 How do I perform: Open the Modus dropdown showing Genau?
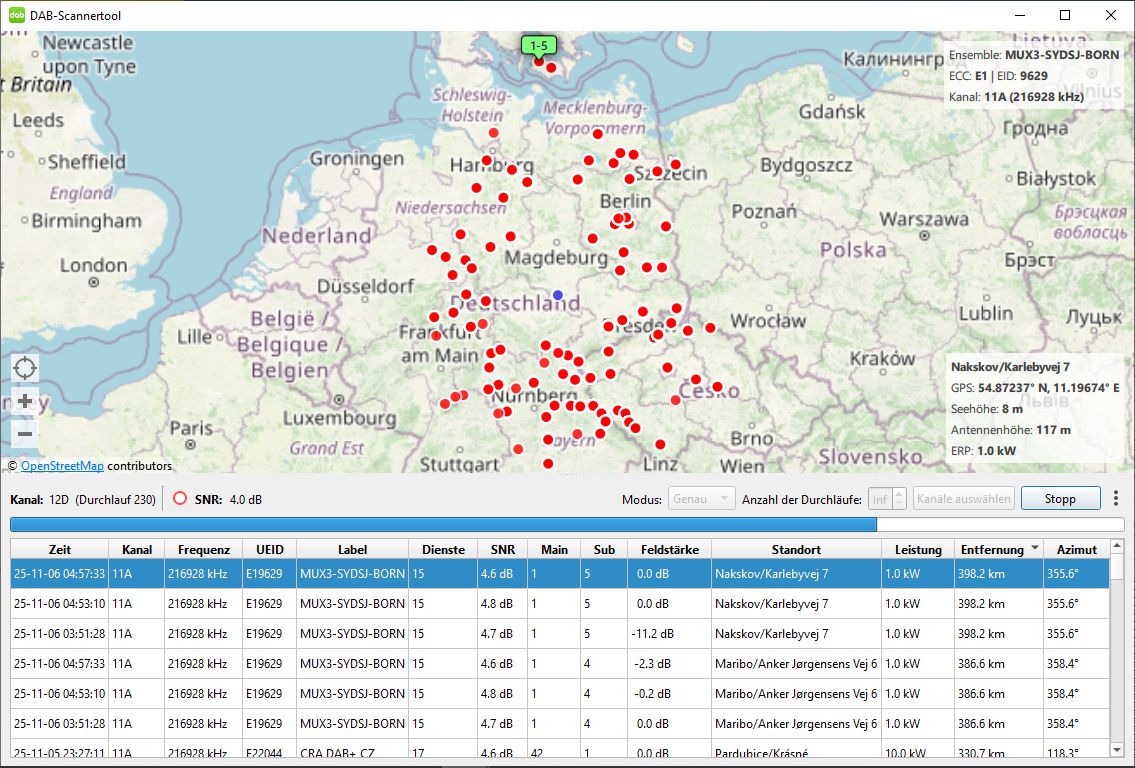[702, 498]
